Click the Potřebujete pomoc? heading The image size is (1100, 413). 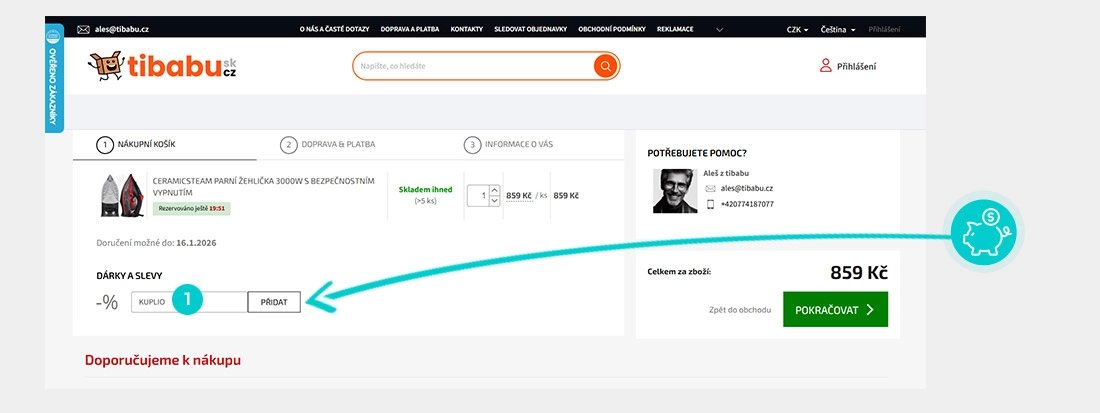coord(697,153)
